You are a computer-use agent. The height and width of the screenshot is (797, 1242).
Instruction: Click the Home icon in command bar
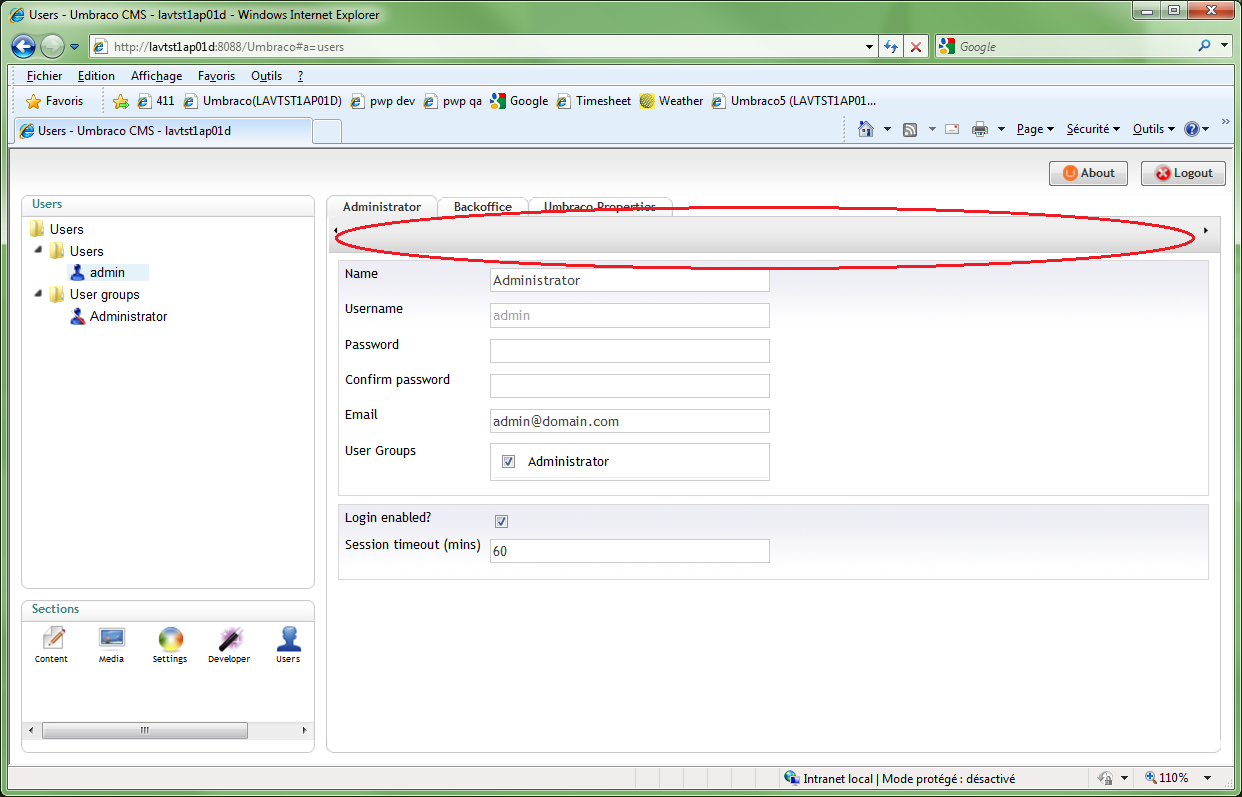[x=866, y=129]
